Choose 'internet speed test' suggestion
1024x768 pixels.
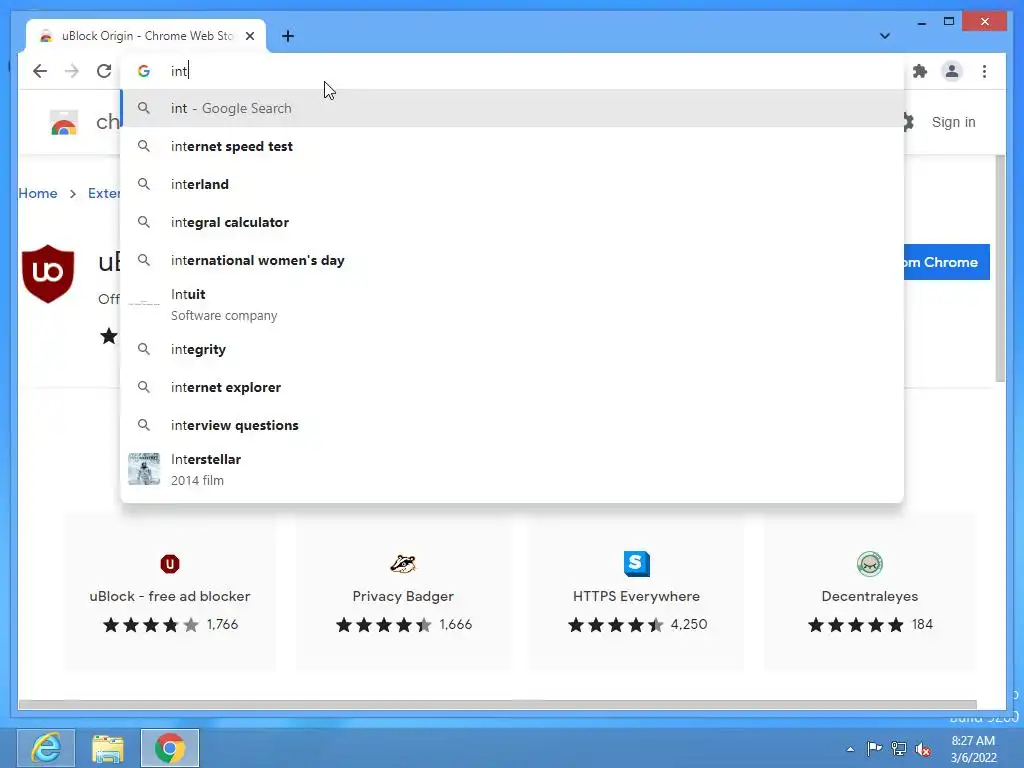point(512,146)
